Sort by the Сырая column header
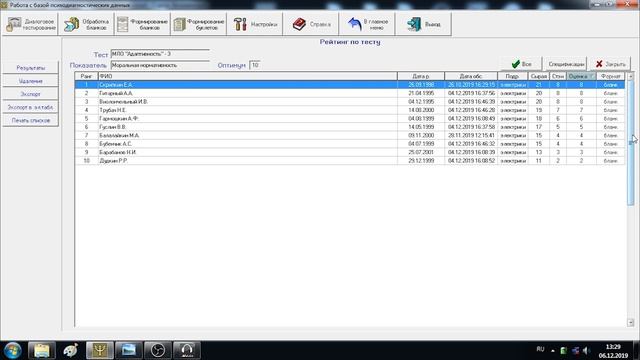This screenshot has width=640, height=360. click(x=539, y=76)
